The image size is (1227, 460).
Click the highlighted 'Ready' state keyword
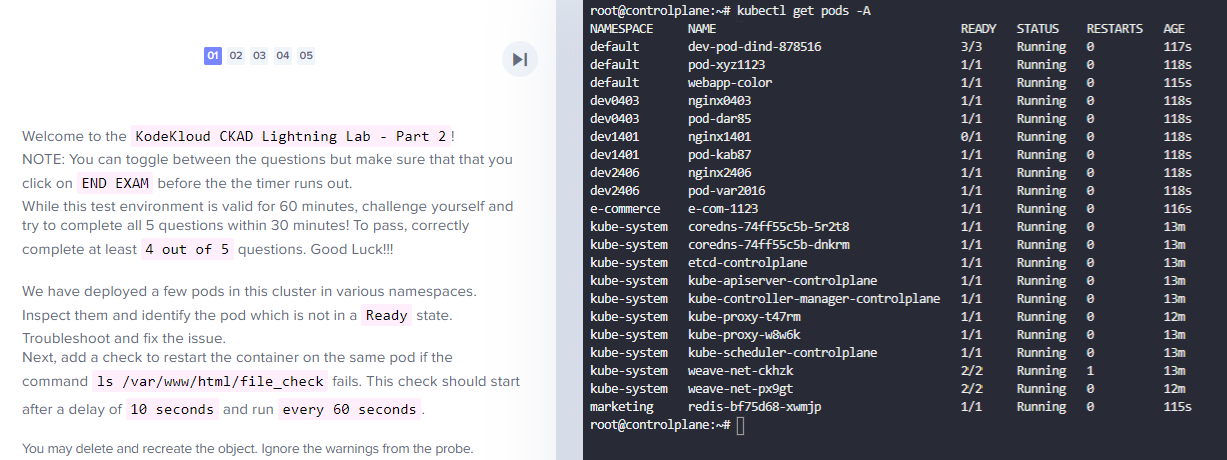[x=387, y=316]
